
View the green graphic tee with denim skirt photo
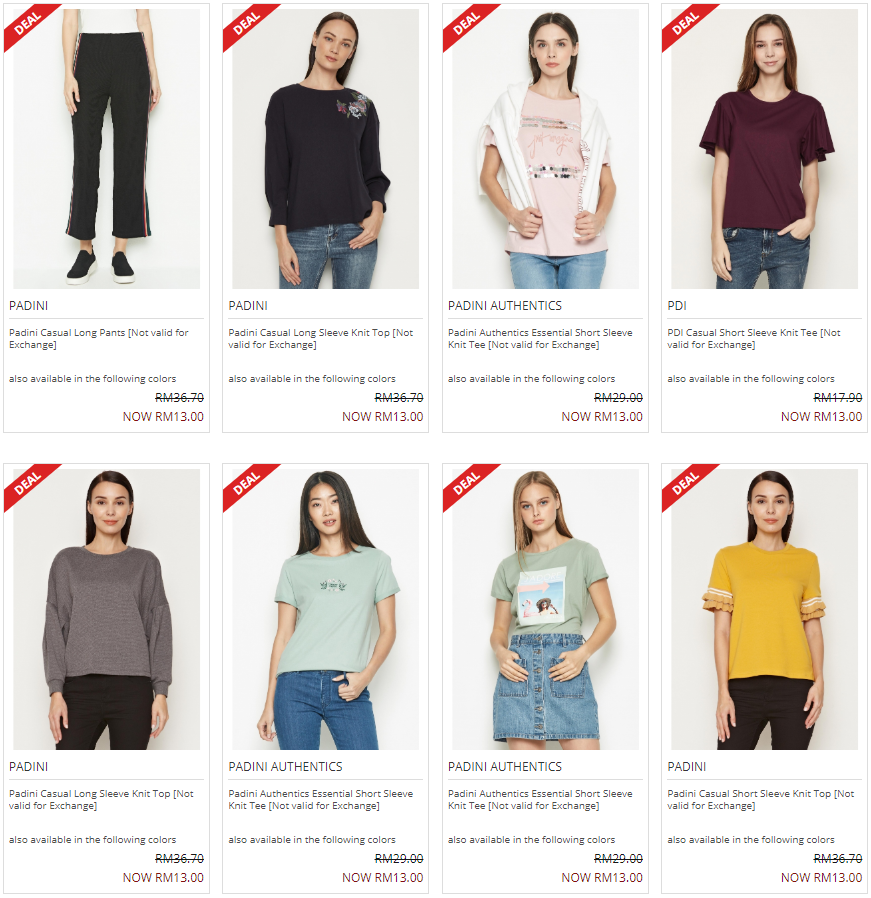(x=545, y=609)
